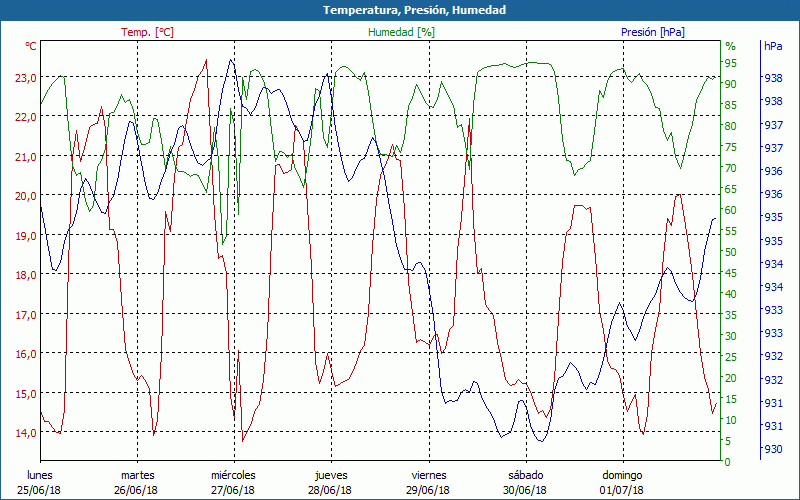Viewport: 800px width, 500px height.
Task: Click the lunes day label
Action: (x=40, y=476)
